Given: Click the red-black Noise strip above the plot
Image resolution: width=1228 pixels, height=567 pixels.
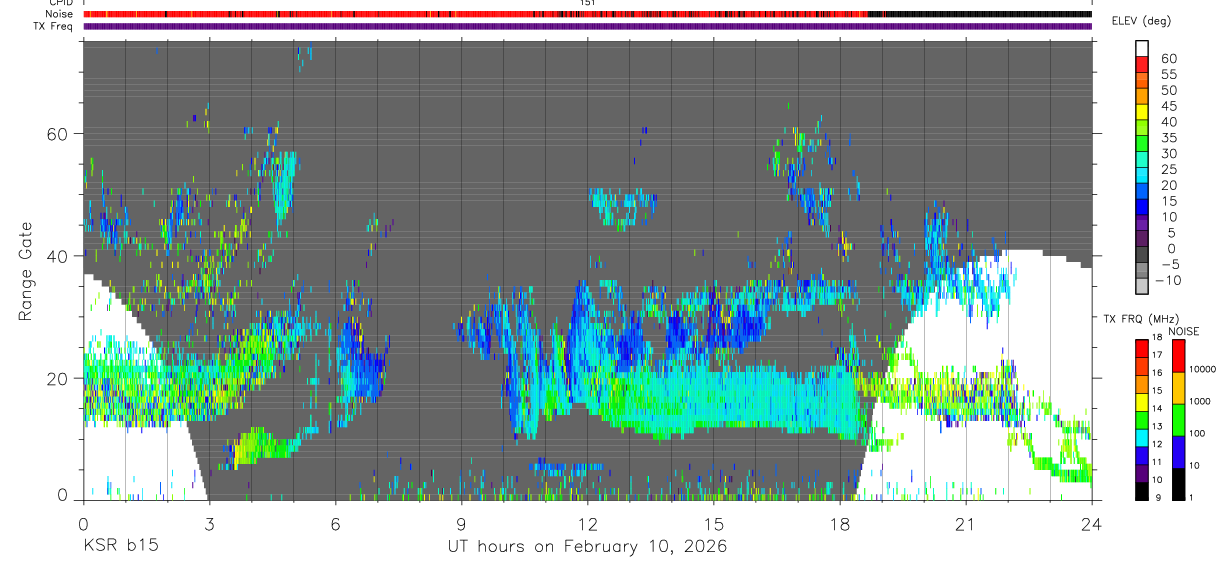Looking at the screenshot, I should [587, 14].
